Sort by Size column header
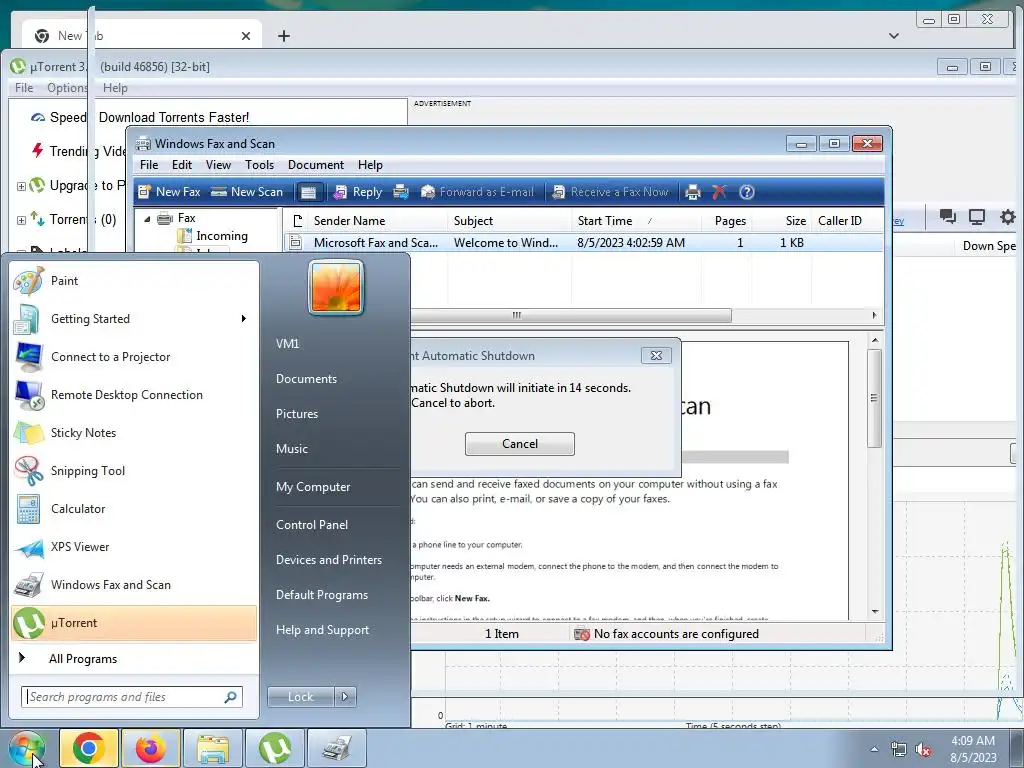The height and width of the screenshot is (768, 1024). pos(781,221)
